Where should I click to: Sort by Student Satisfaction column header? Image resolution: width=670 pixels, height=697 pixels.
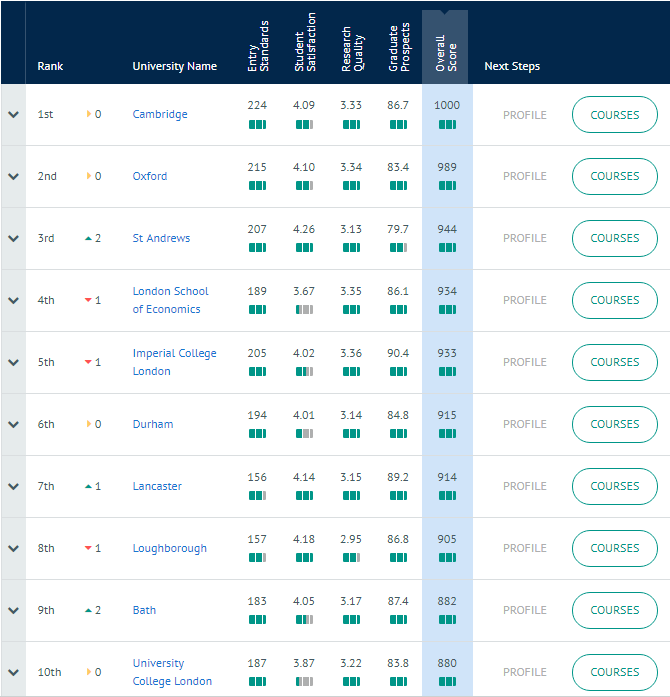[x=305, y=42]
